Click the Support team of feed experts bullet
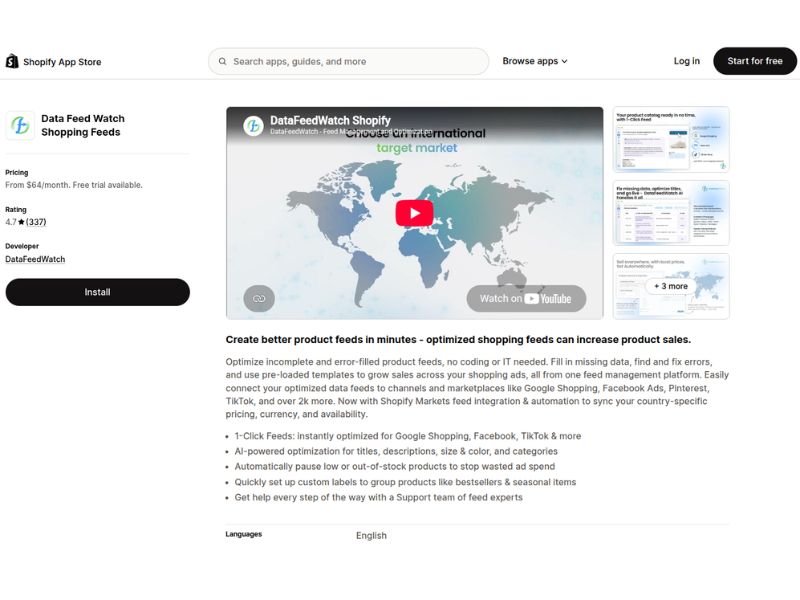Screen dimensions: 800x600 pyautogui.click(x=379, y=497)
